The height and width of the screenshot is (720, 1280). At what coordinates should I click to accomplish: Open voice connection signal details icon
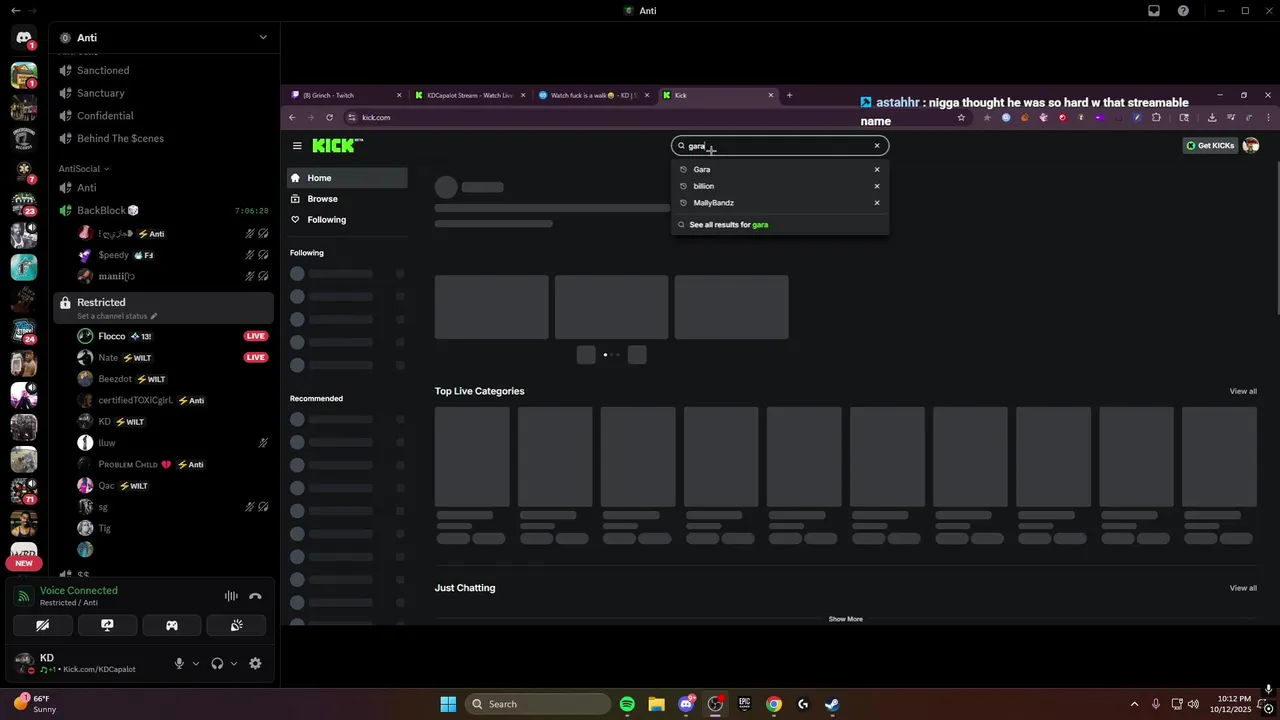pos(24,596)
